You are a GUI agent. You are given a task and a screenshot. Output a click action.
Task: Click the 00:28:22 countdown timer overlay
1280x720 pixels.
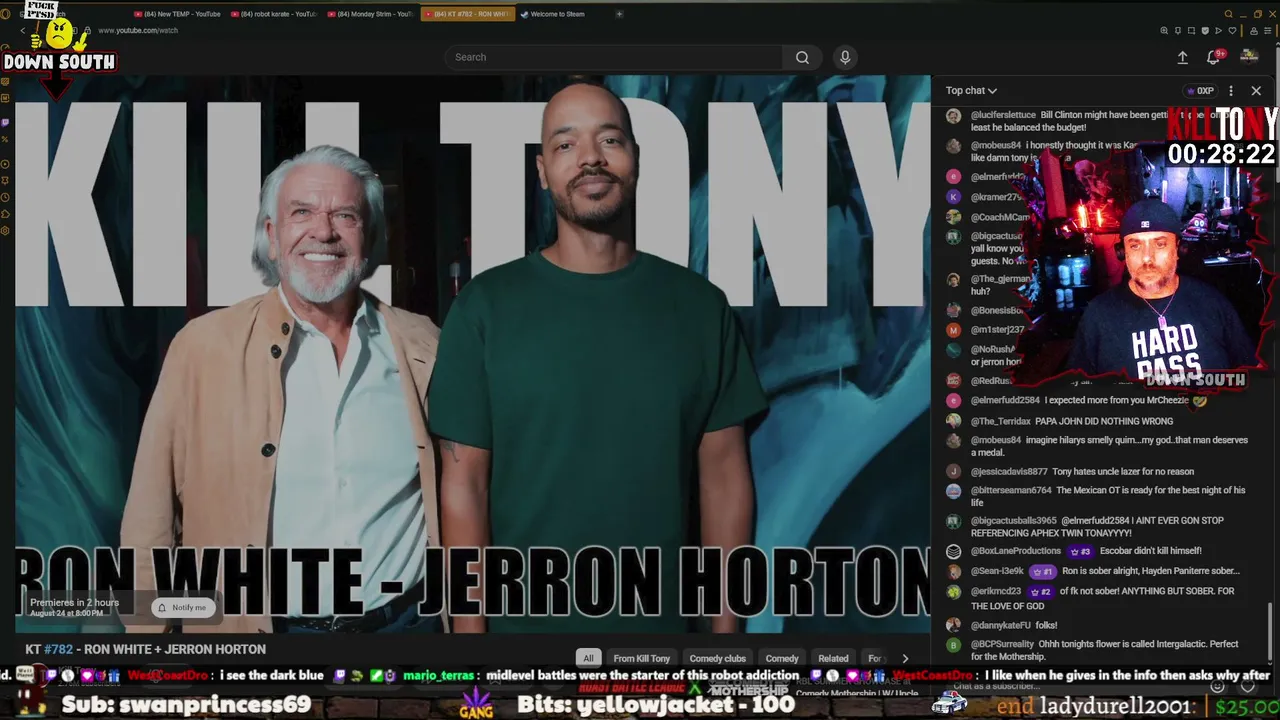pos(1221,154)
